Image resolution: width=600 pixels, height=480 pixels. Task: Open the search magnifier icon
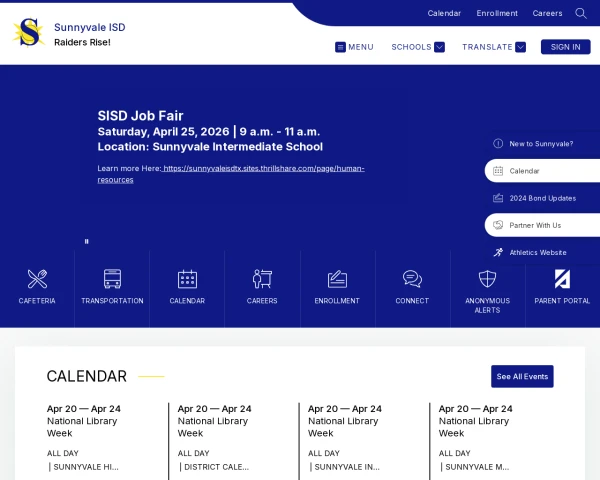(x=581, y=13)
